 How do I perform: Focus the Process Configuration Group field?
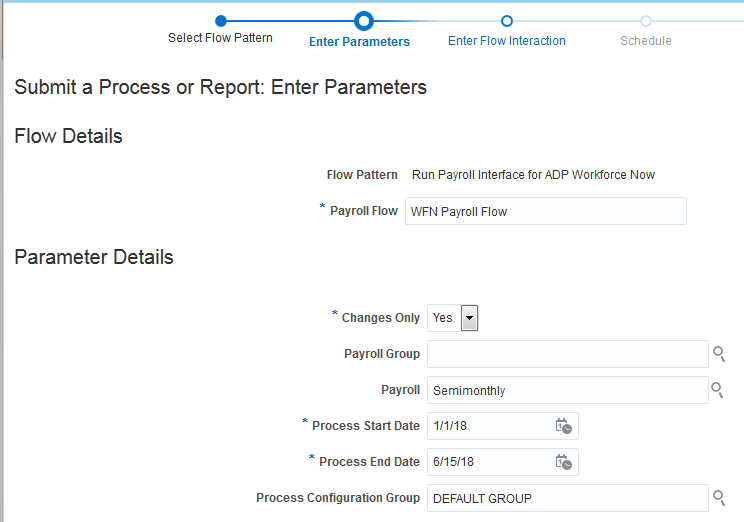[567, 498]
